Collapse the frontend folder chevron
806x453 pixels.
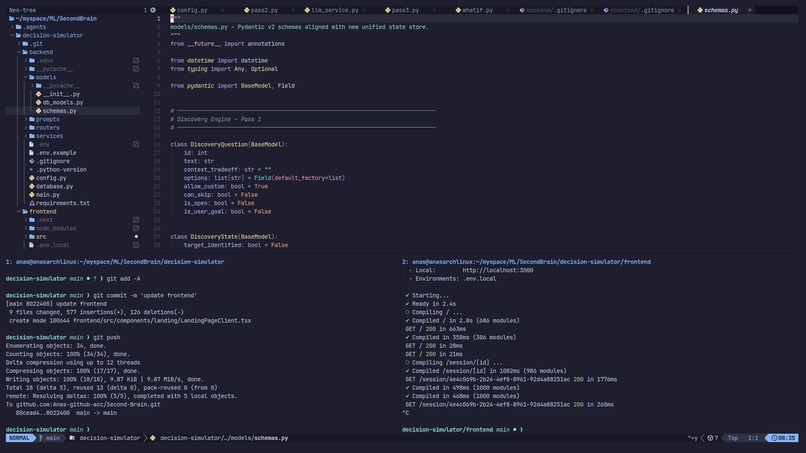pos(19,211)
